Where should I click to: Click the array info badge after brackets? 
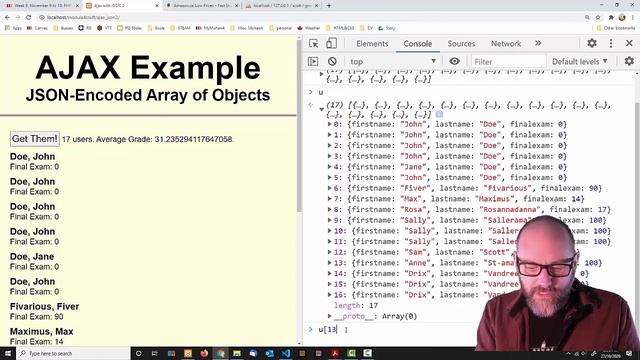439,114
